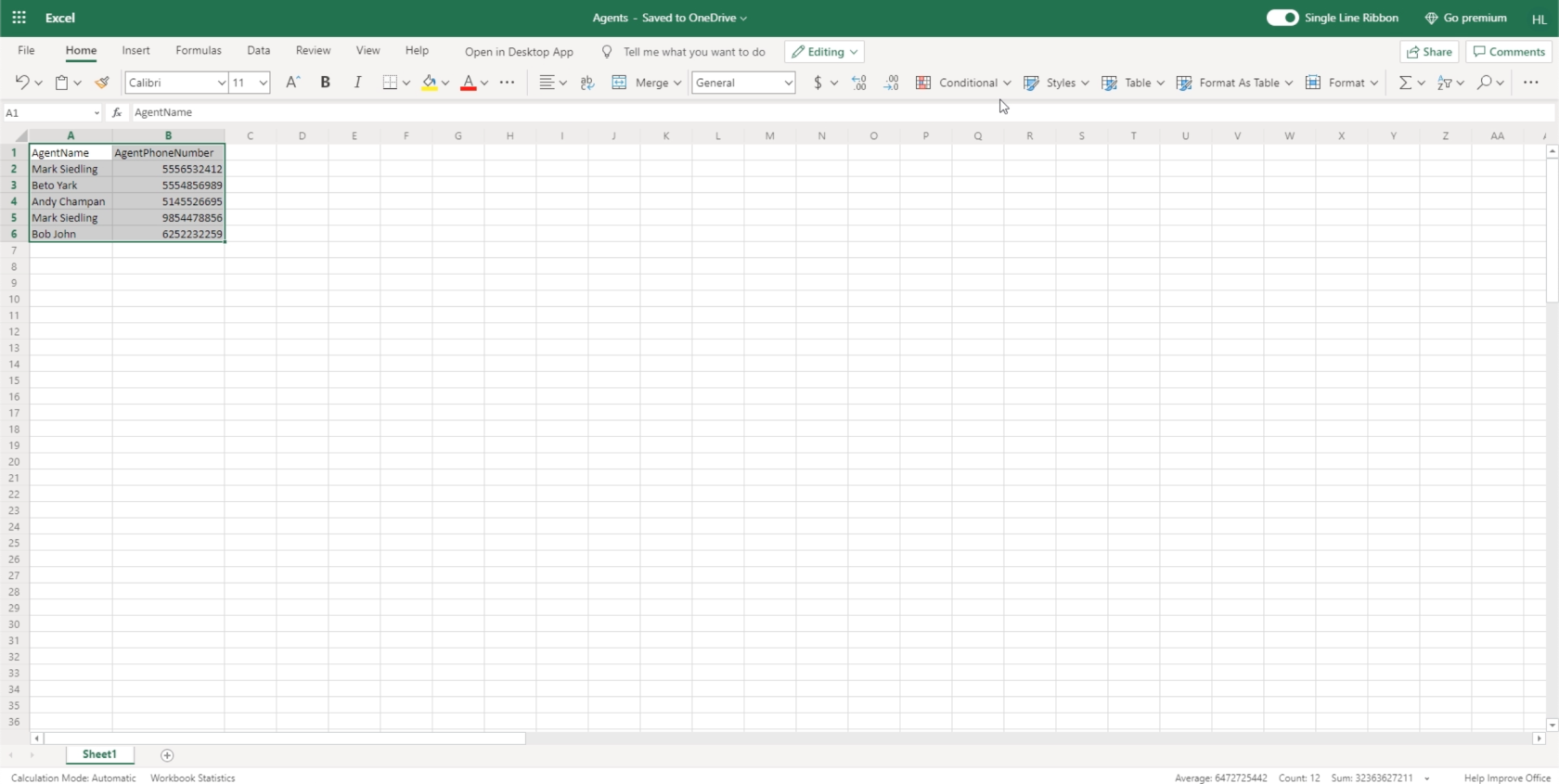Viewport: 1559px width, 784px height.
Task: Expand the General number format dropdown
Action: [x=788, y=83]
